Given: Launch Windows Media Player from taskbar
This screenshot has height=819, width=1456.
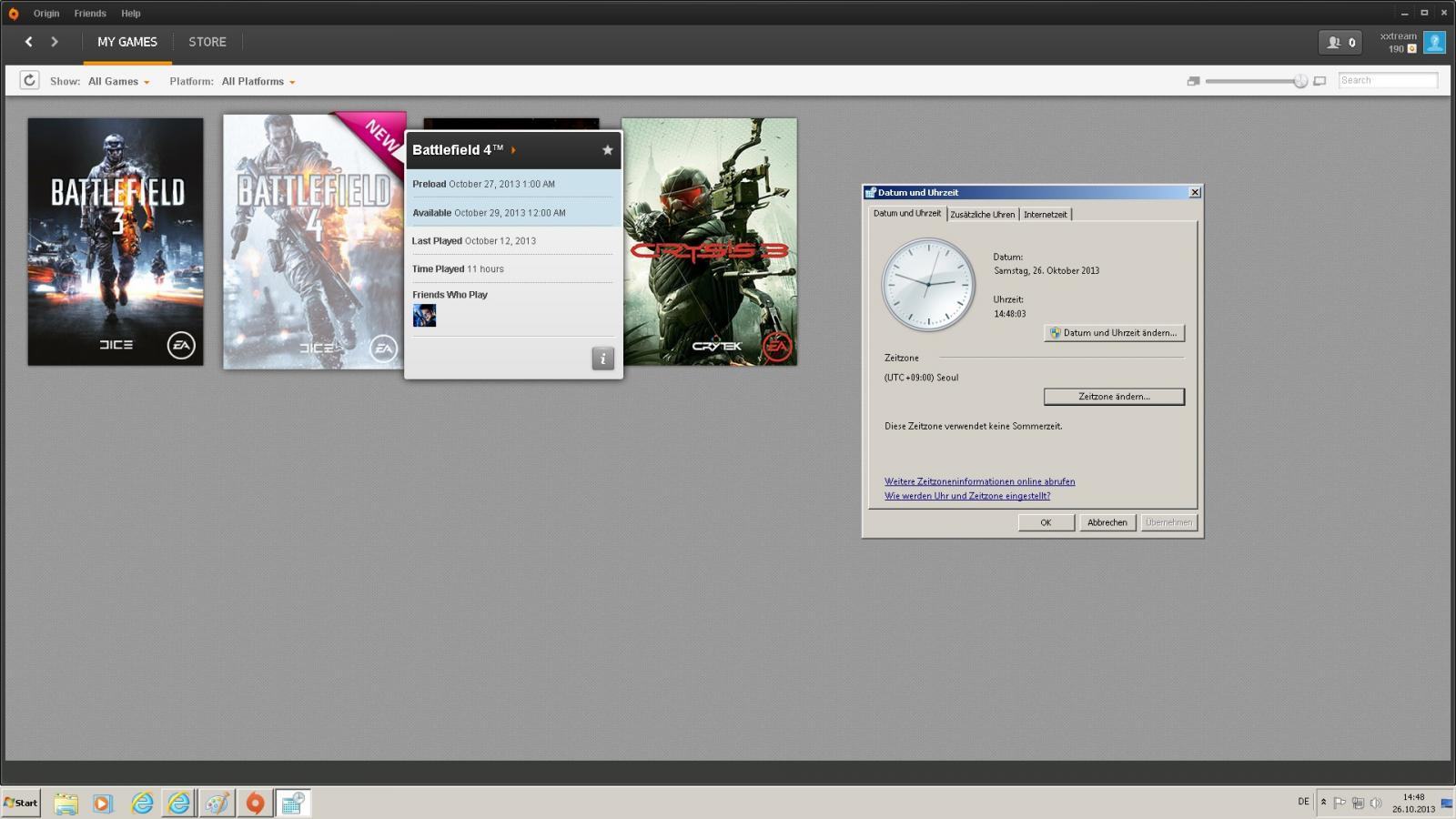Looking at the screenshot, I should point(103,803).
